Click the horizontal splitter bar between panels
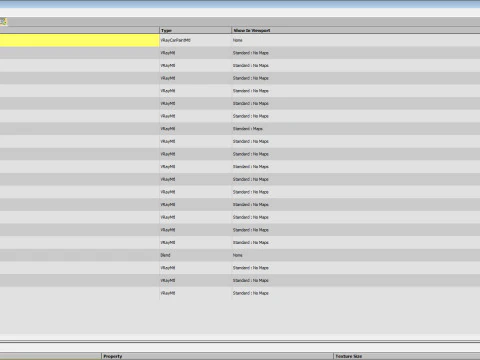Screen dimensions: 480x360 click(x=240, y=342)
